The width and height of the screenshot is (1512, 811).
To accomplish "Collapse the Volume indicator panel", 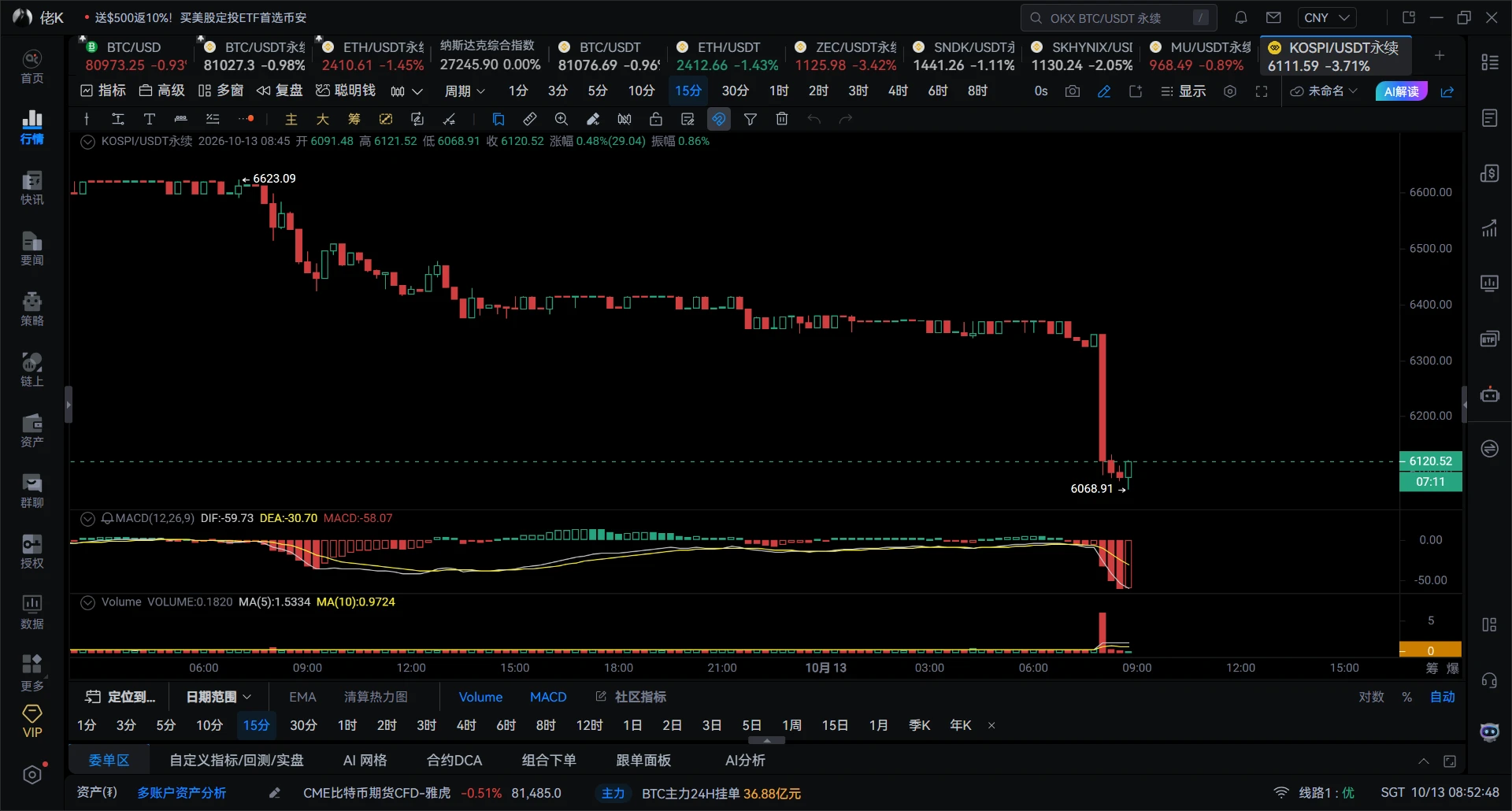I will [x=88, y=602].
